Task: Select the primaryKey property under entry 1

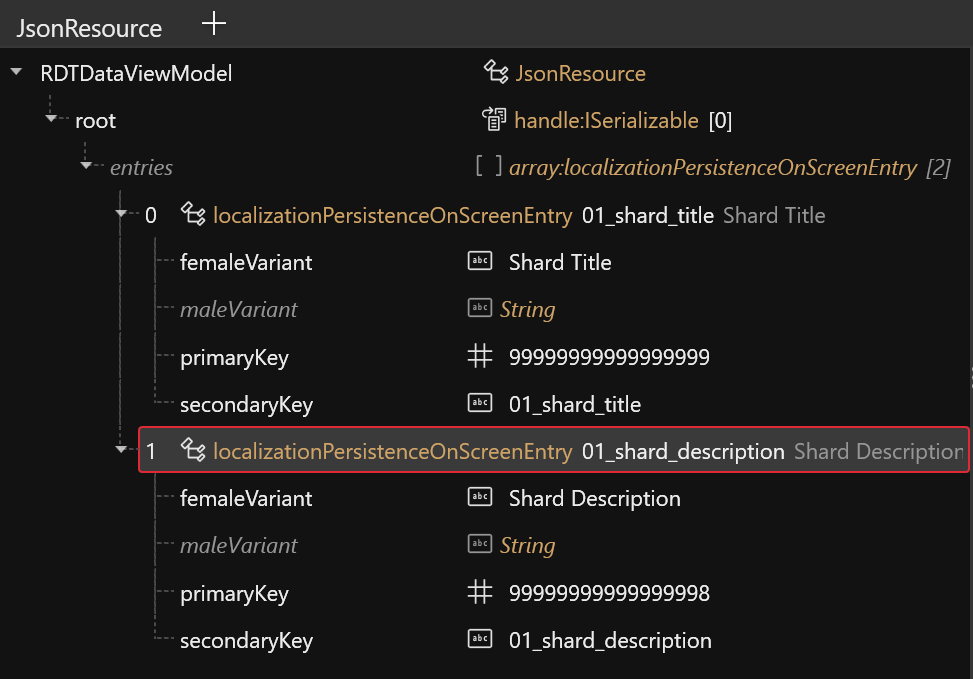Action: 234,593
